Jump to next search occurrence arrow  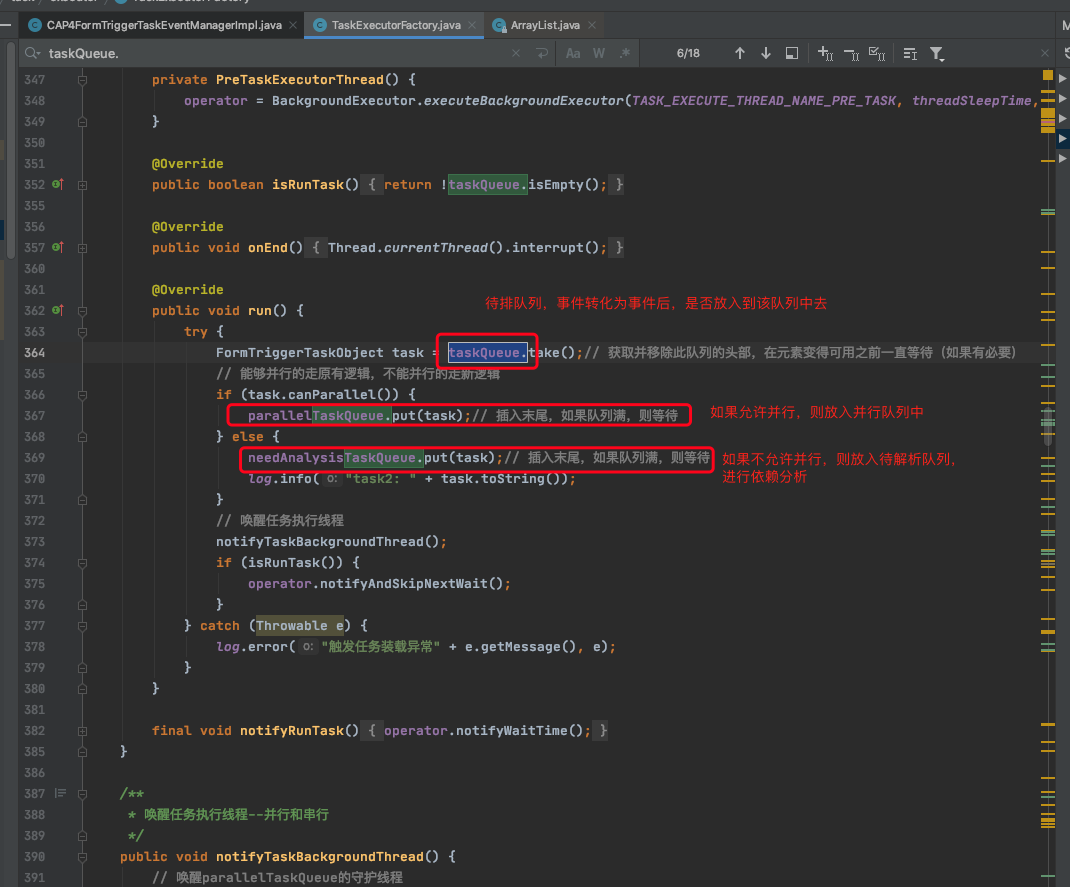pos(766,53)
